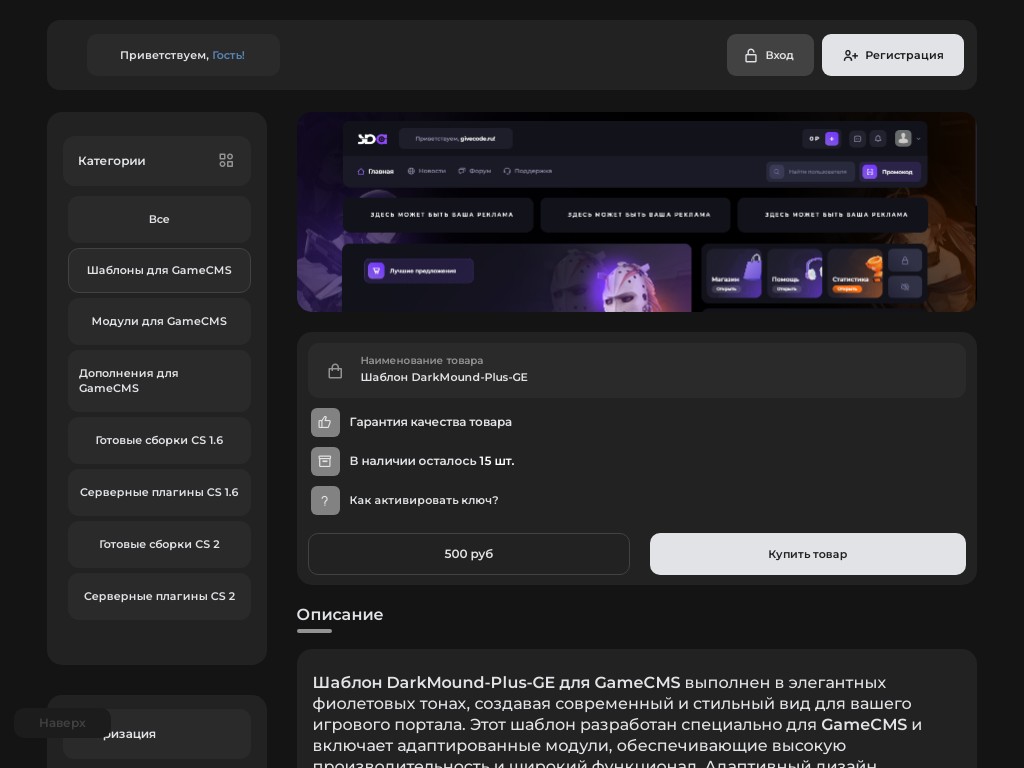Select Серверные плагины CS 2 category
Viewport: 1024px width, 768px height.
pyautogui.click(x=159, y=596)
